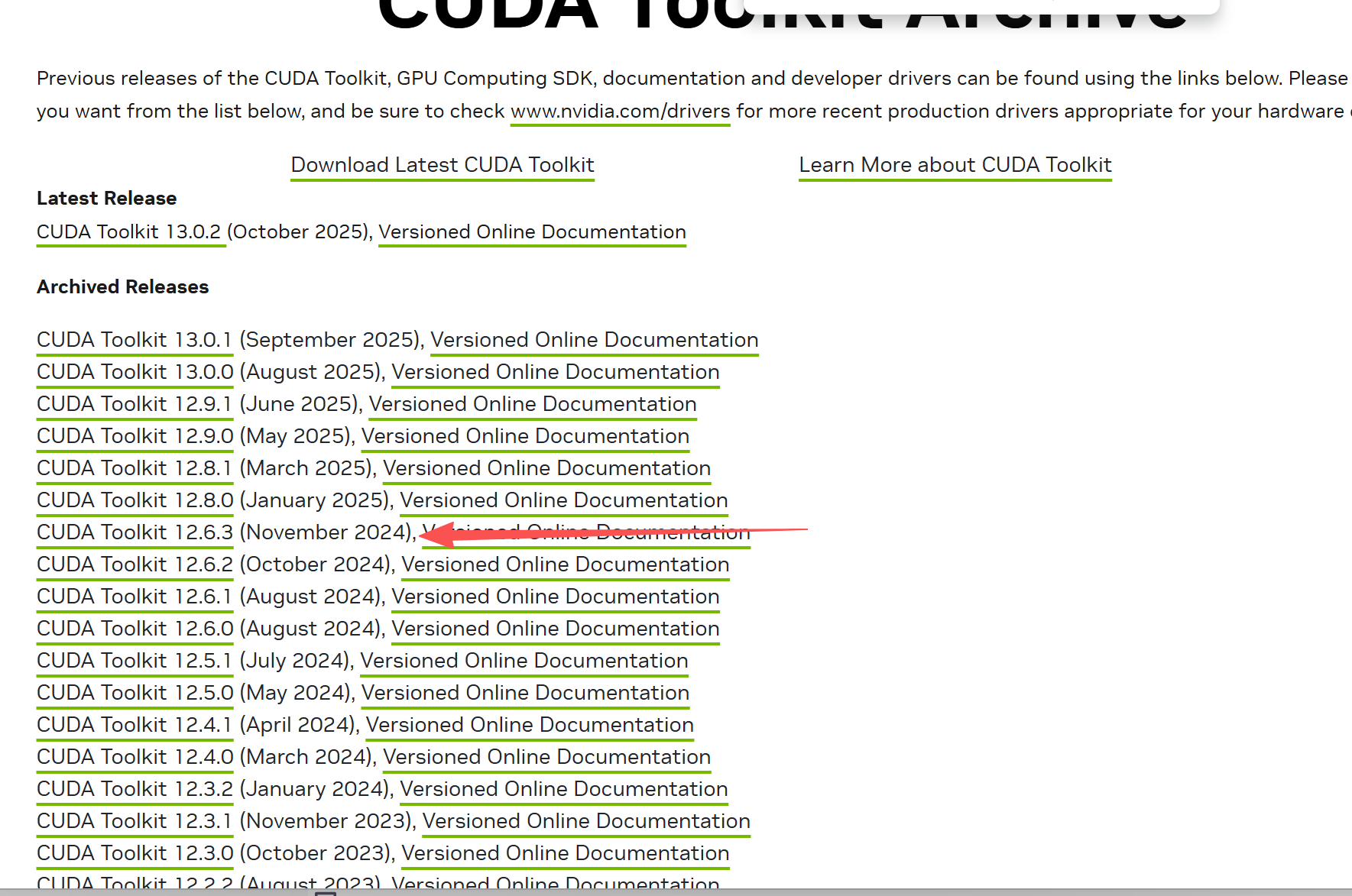Viewport: 1352px width, 896px height.
Task: Open Versioned Online Documentation for 13.0.2
Action: pos(532,232)
